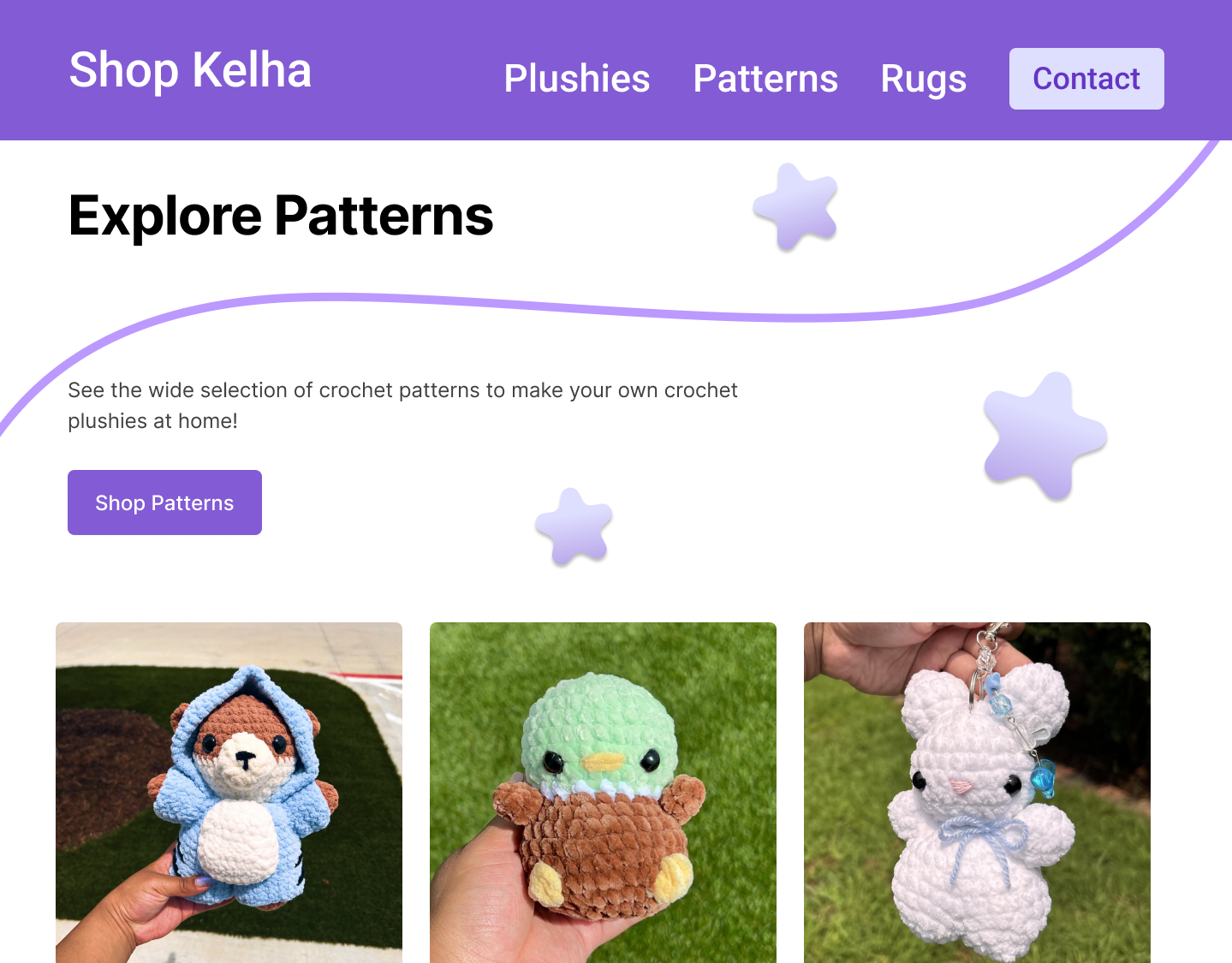Open the Plushies nav link

click(x=577, y=79)
